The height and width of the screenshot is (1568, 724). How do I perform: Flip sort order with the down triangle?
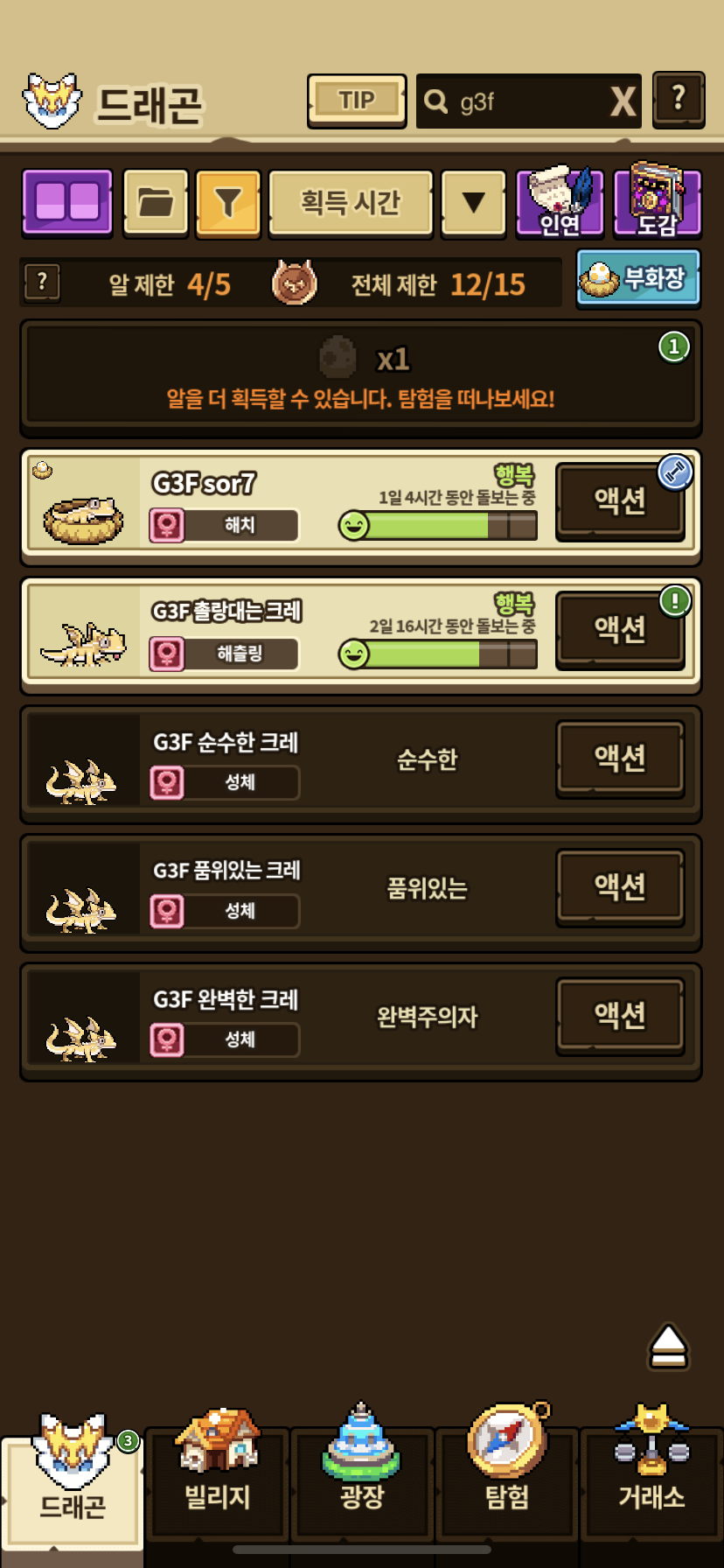point(473,203)
